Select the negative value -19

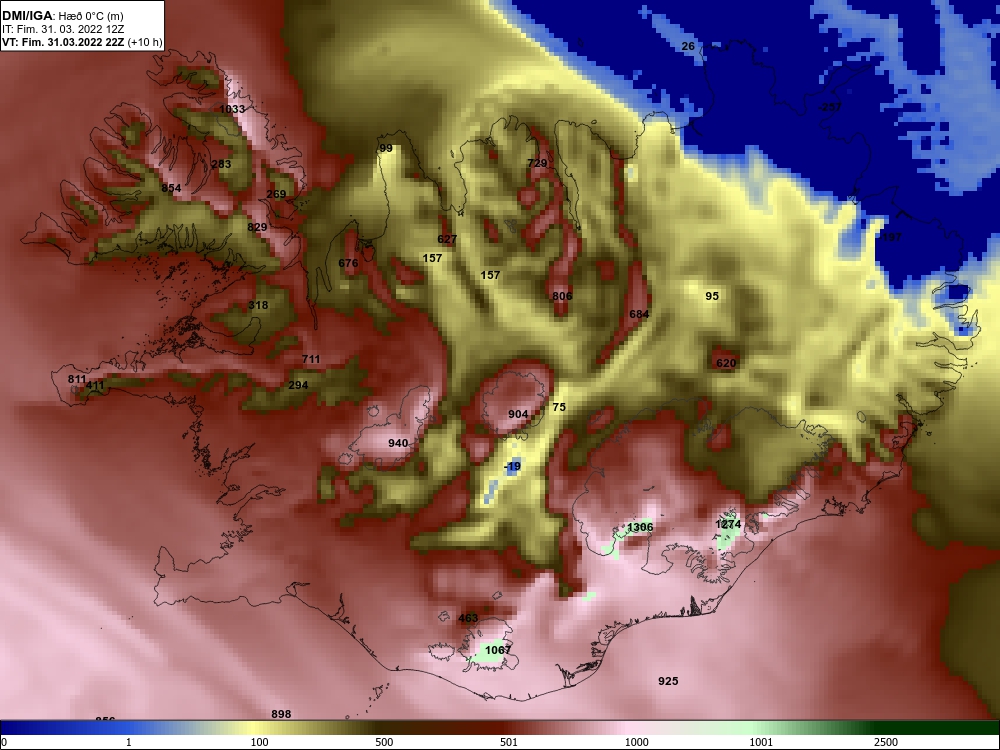click(512, 467)
